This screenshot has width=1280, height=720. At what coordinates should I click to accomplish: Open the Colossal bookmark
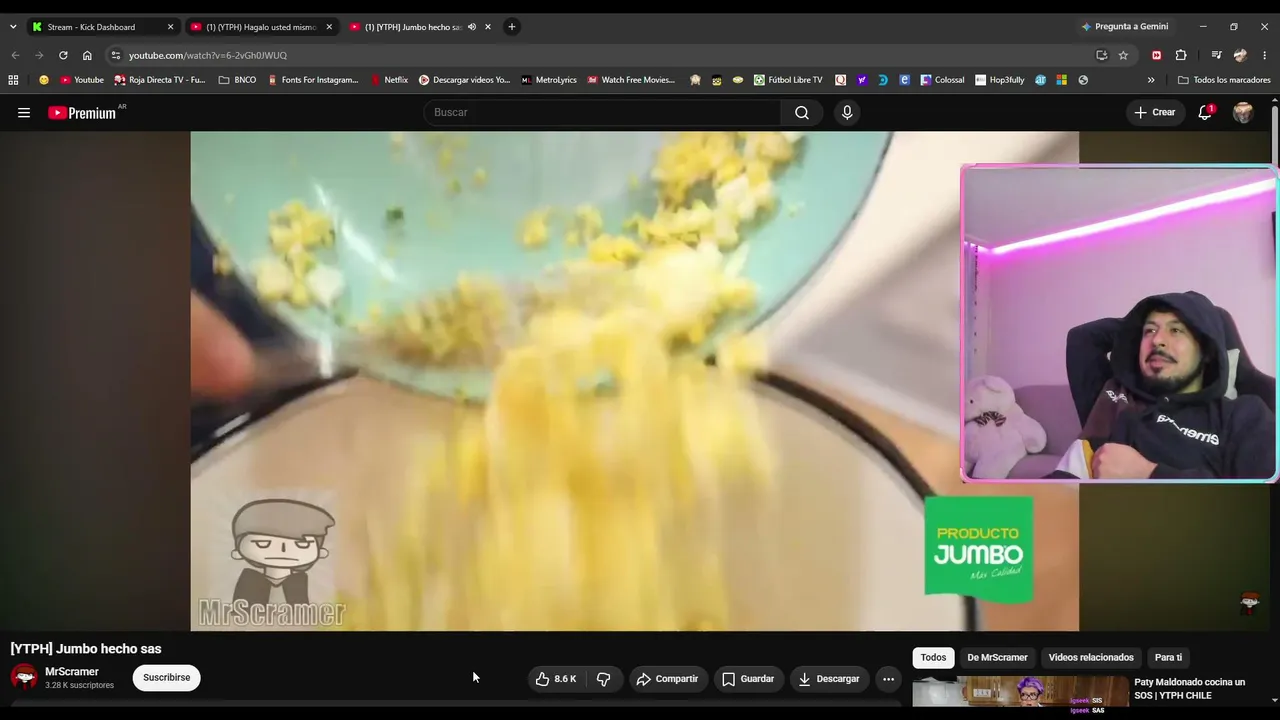[942, 80]
